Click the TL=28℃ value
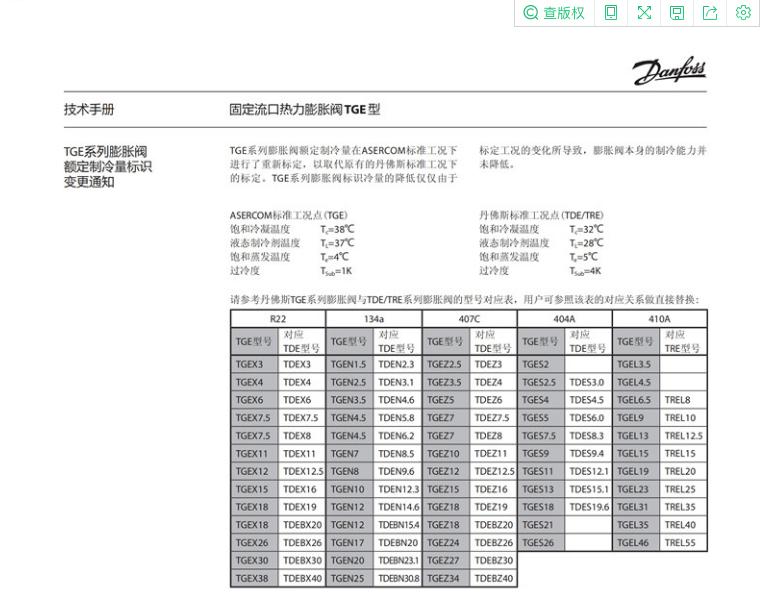 586,243
